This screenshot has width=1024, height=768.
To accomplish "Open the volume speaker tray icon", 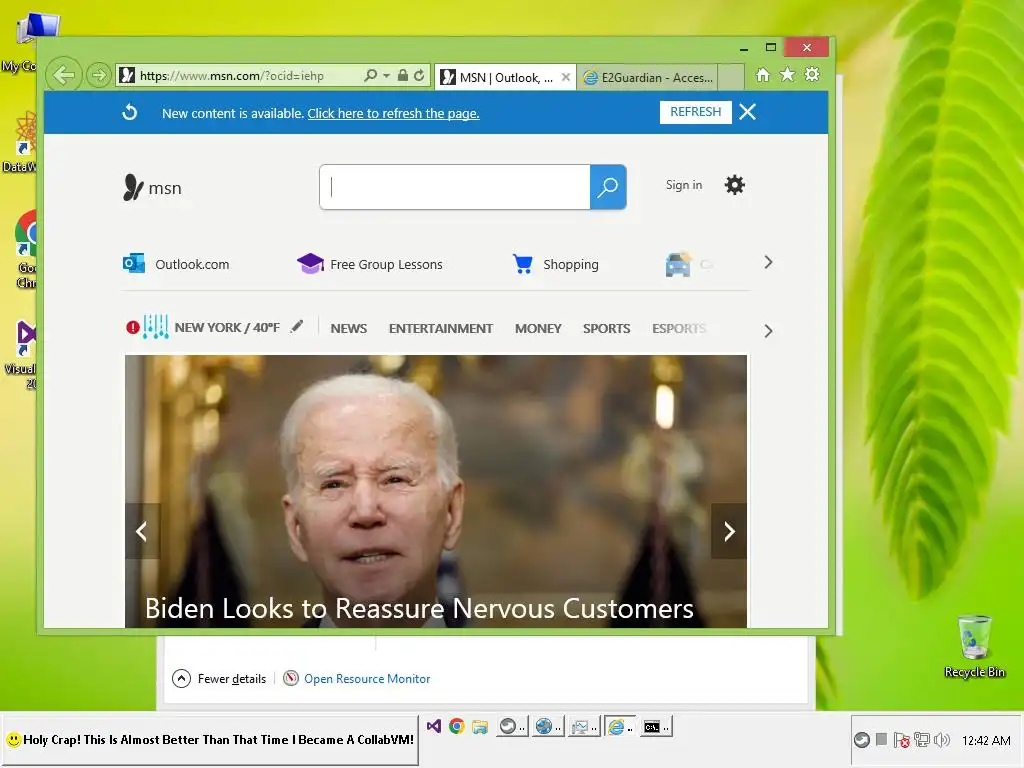I will [x=942, y=740].
